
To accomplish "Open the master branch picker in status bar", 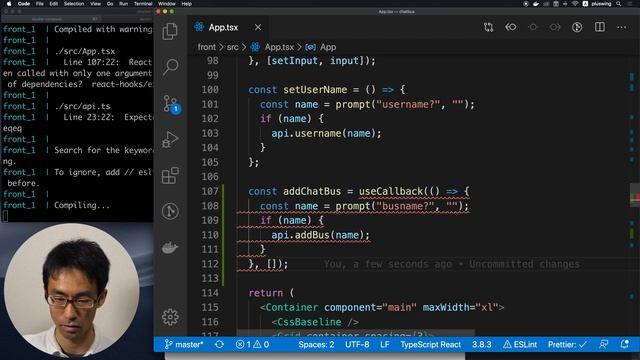I will click(184, 344).
